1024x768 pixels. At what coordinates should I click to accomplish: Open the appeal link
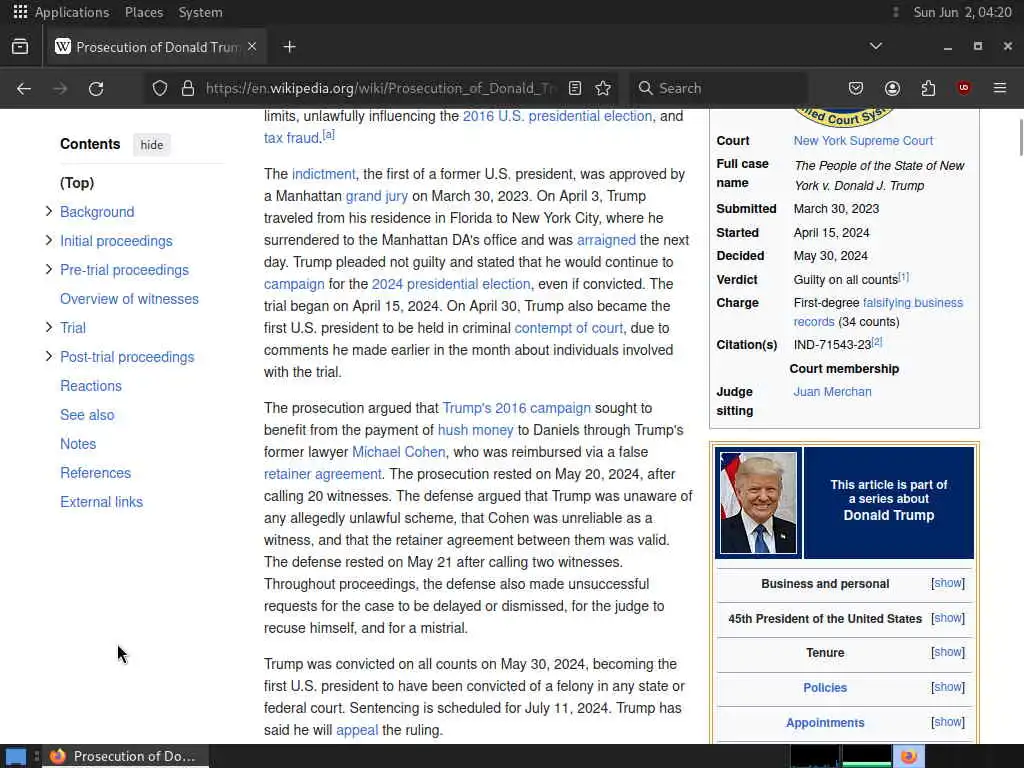pyautogui.click(x=357, y=730)
